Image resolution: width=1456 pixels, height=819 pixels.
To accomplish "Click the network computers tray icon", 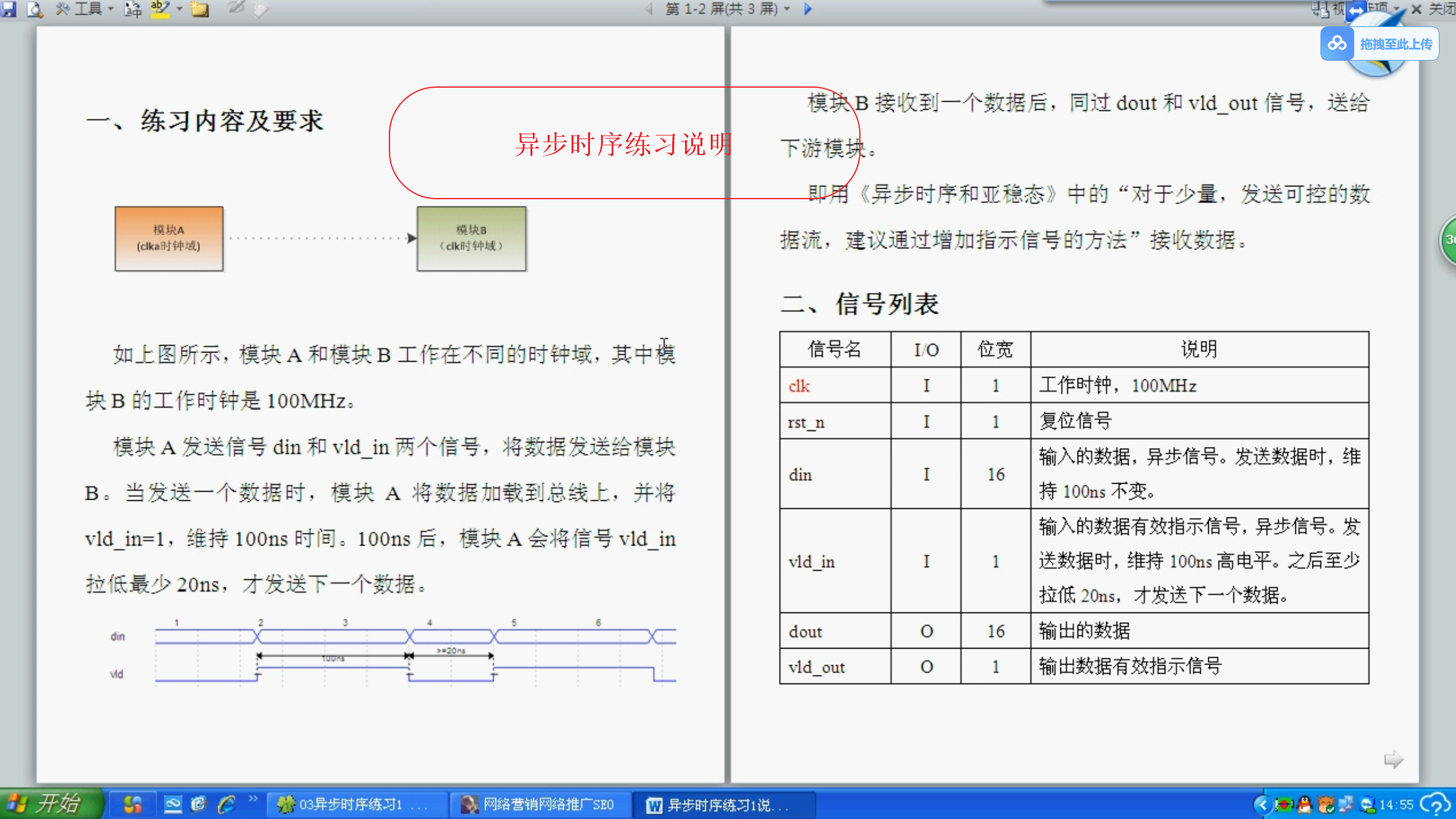I will (x=1346, y=804).
